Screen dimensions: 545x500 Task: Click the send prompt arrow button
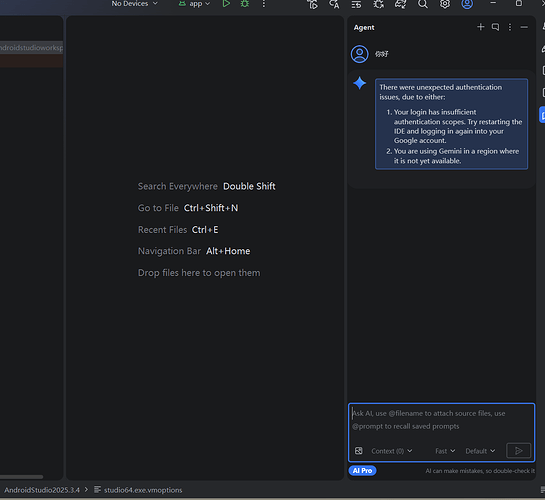tap(518, 451)
